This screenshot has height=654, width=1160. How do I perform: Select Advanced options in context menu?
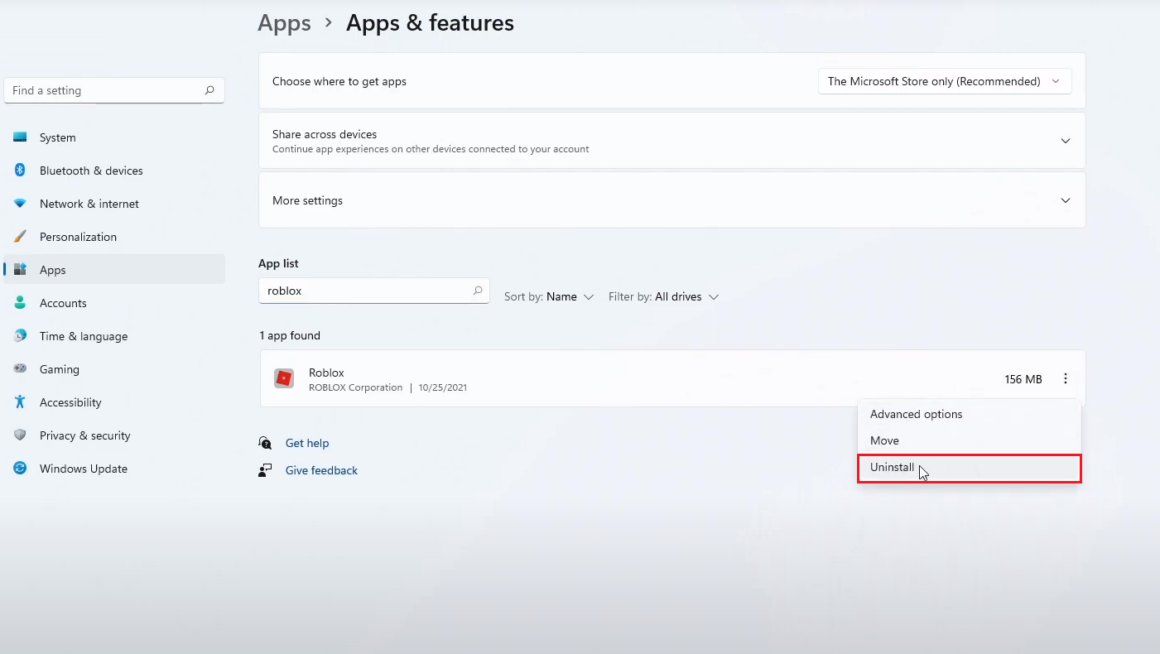(x=916, y=414)
